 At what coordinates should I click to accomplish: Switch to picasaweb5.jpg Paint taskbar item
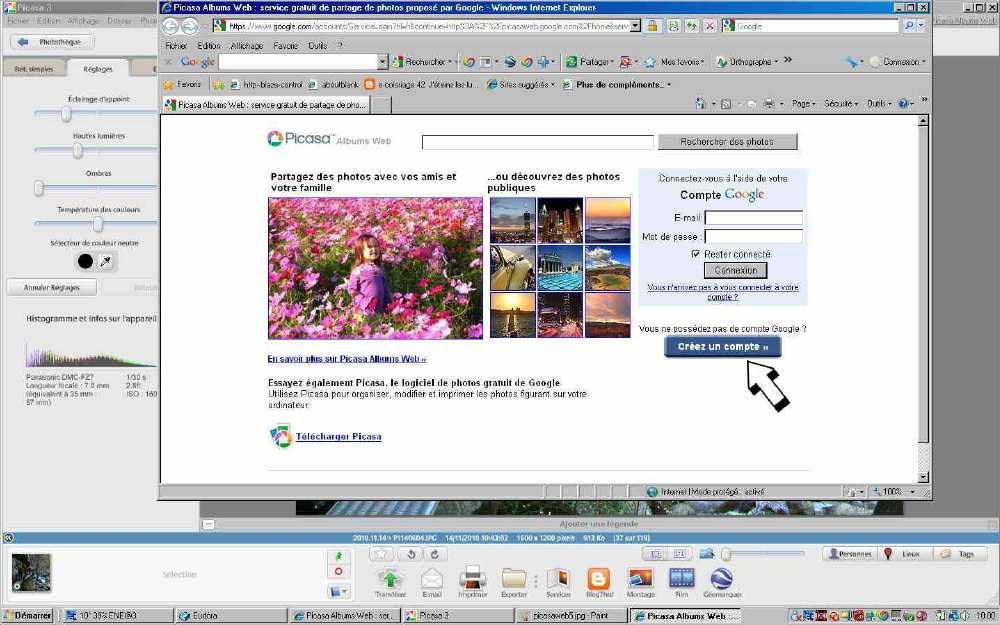click(x=571, y=615)
